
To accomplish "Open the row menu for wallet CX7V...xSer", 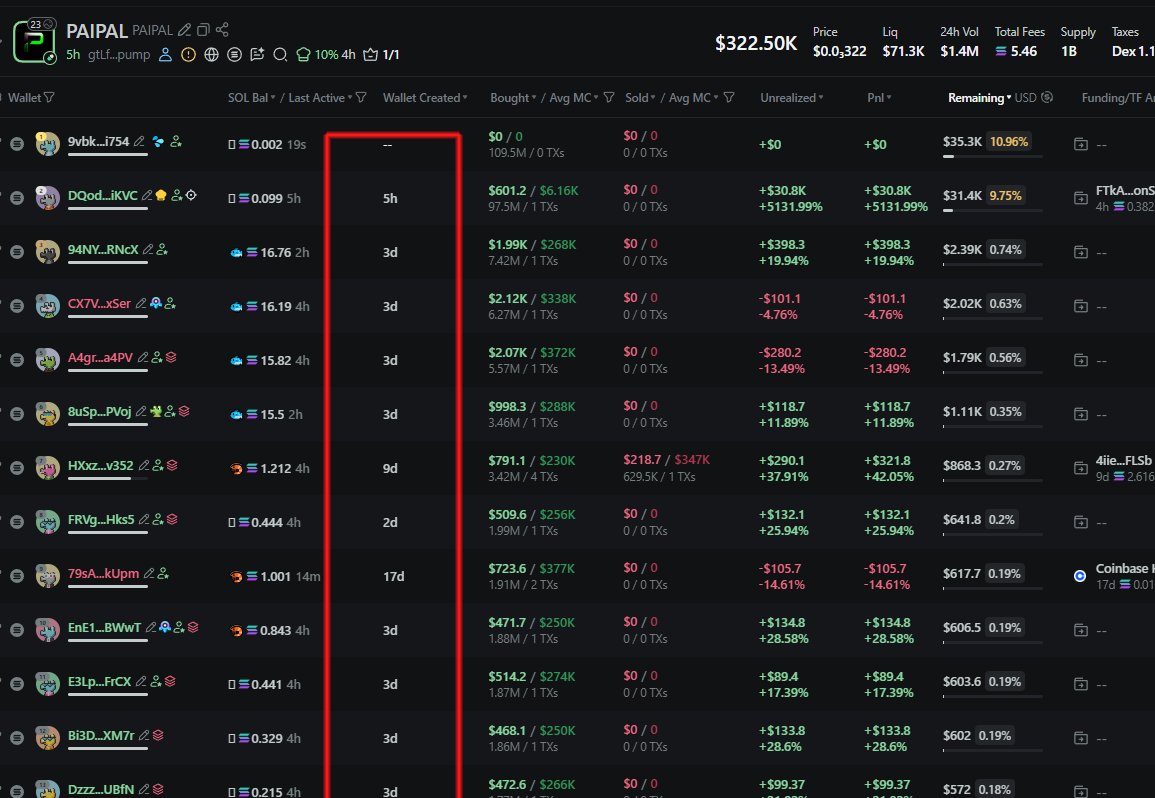I will click(x=17, y=306).
